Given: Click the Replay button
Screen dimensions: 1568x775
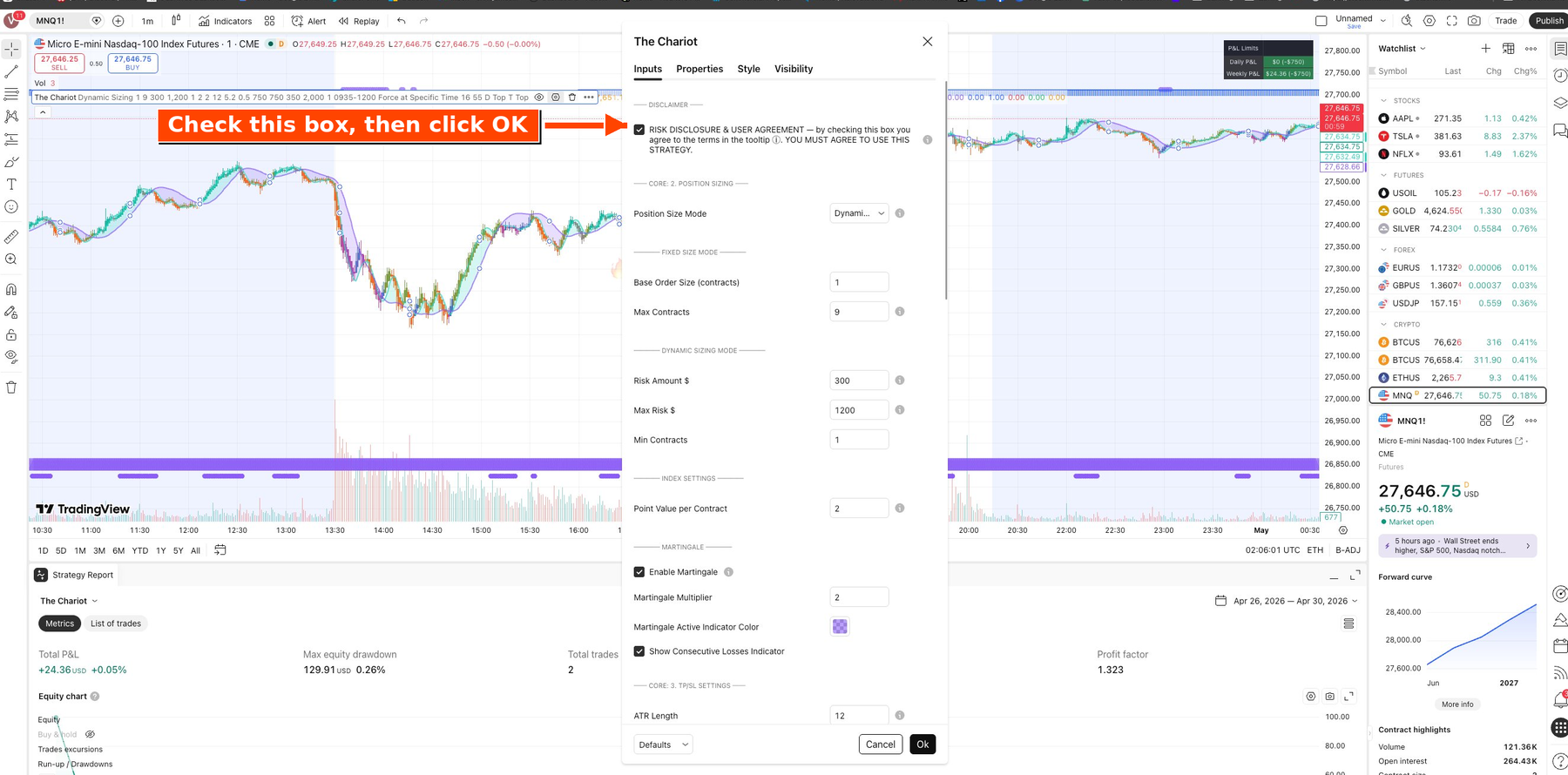Looking at the screenshot, I should [359, 21].
